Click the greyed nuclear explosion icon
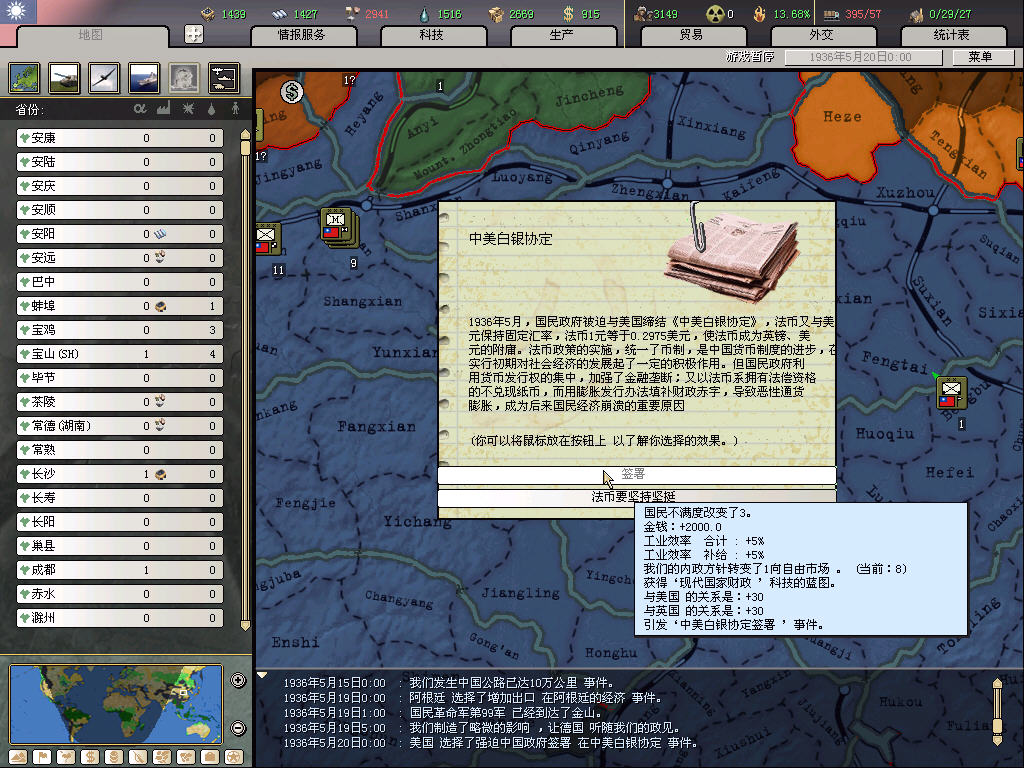The width and height of the screenshot is (1024, 768). tap(184, 78)
